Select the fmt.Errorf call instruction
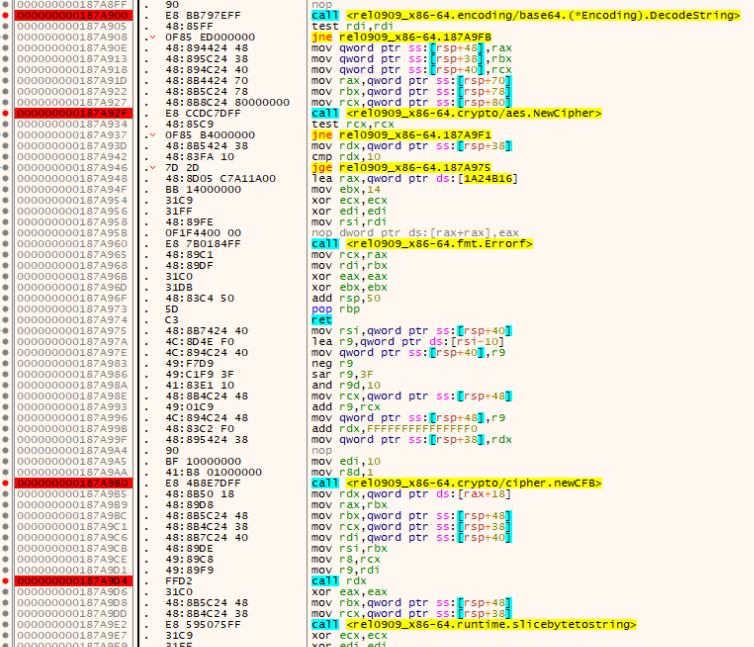The image size is (754, 647). (x=422, y=244)
